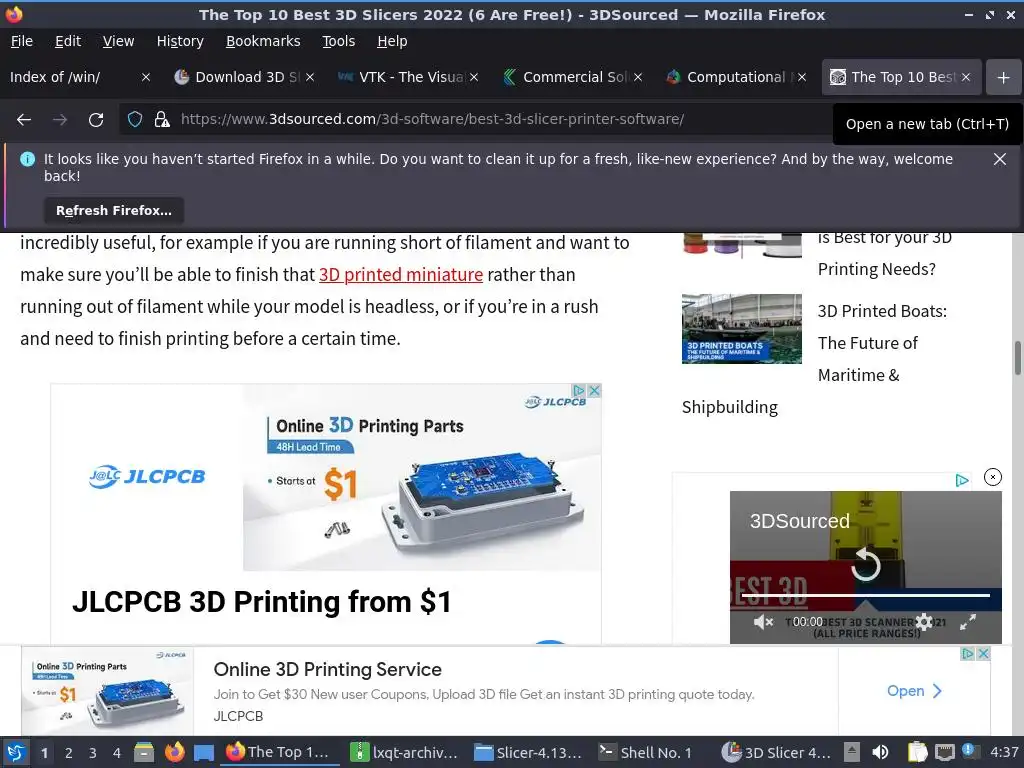
Task: Close The Top 10 Best tab
Action: coord(966,77)
